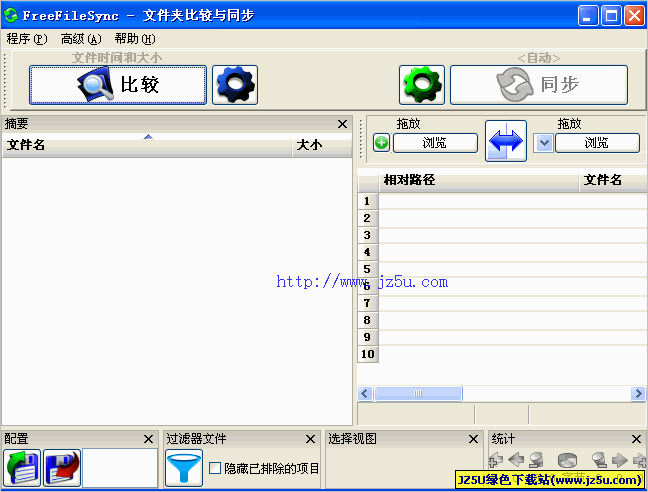The height and width of the screenshot is (492, 648).
Task: Click the 比较 (Compare) button
Action: click(118, 85)
